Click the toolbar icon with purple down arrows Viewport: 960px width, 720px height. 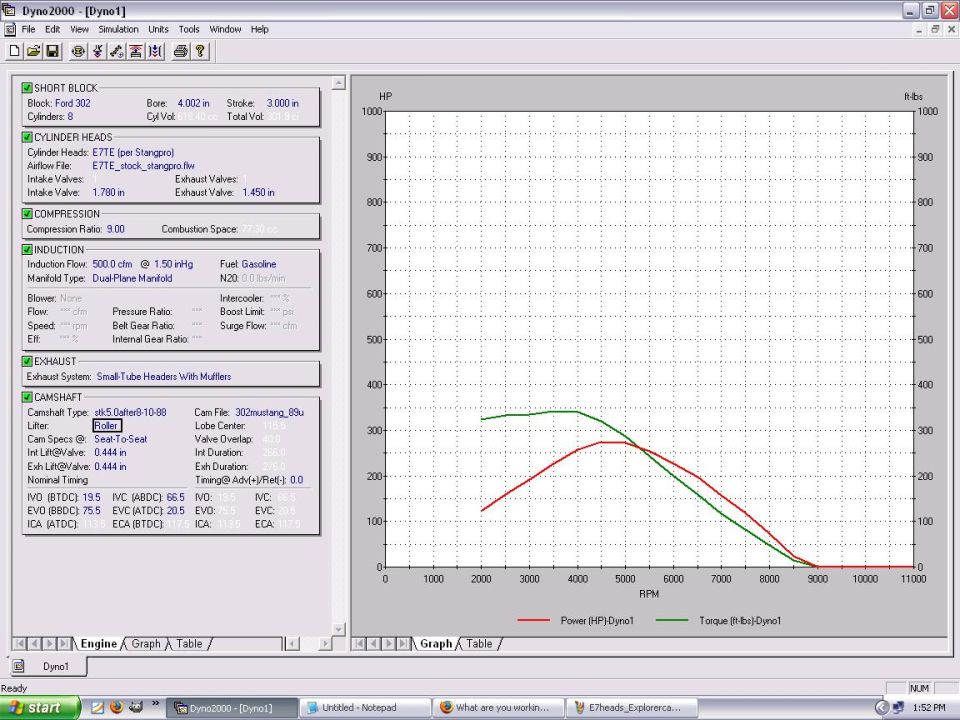coord(97,51)
